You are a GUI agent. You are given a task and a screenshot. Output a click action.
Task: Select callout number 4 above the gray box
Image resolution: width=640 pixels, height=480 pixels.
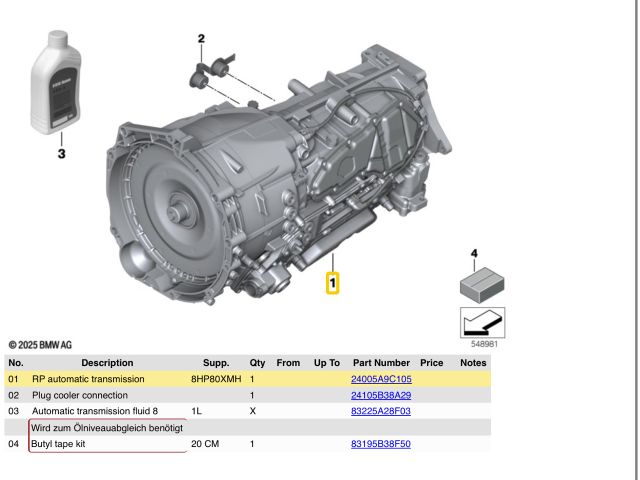[474, 254]
